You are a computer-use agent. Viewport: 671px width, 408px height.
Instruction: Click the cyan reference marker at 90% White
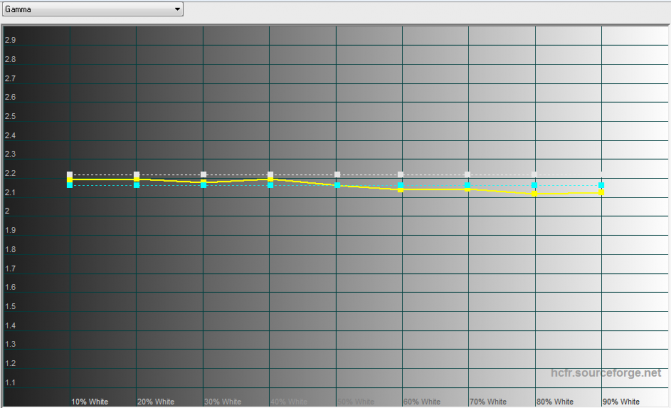tap(601, 185)
